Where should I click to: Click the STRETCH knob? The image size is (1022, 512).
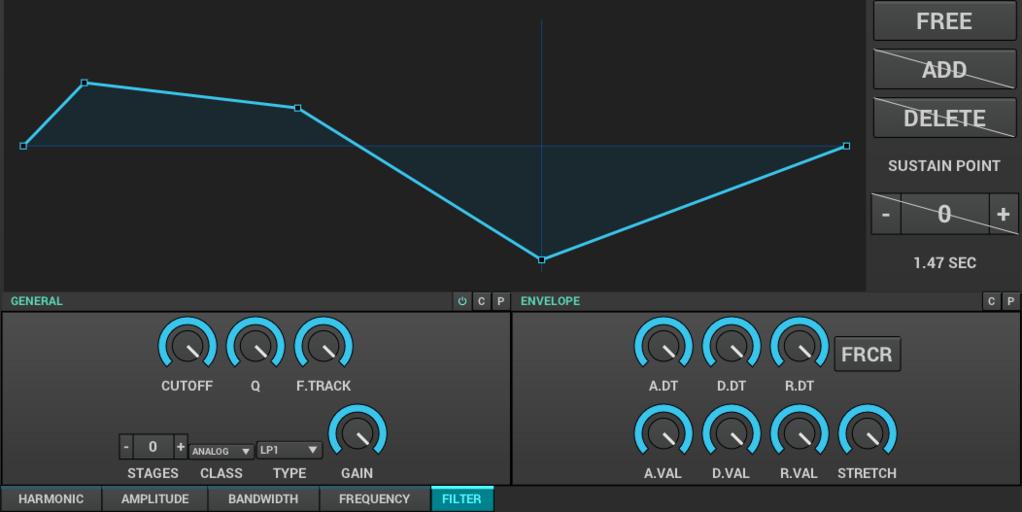click(867, 434)
